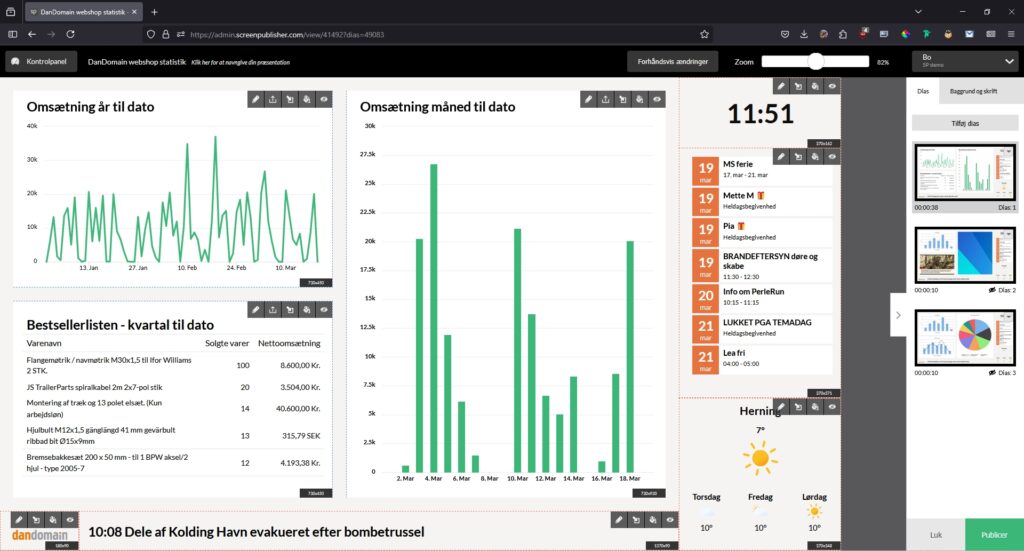1024x551 pixels.
Task: Open colour bucket for the clock widget
Action: 815,86
